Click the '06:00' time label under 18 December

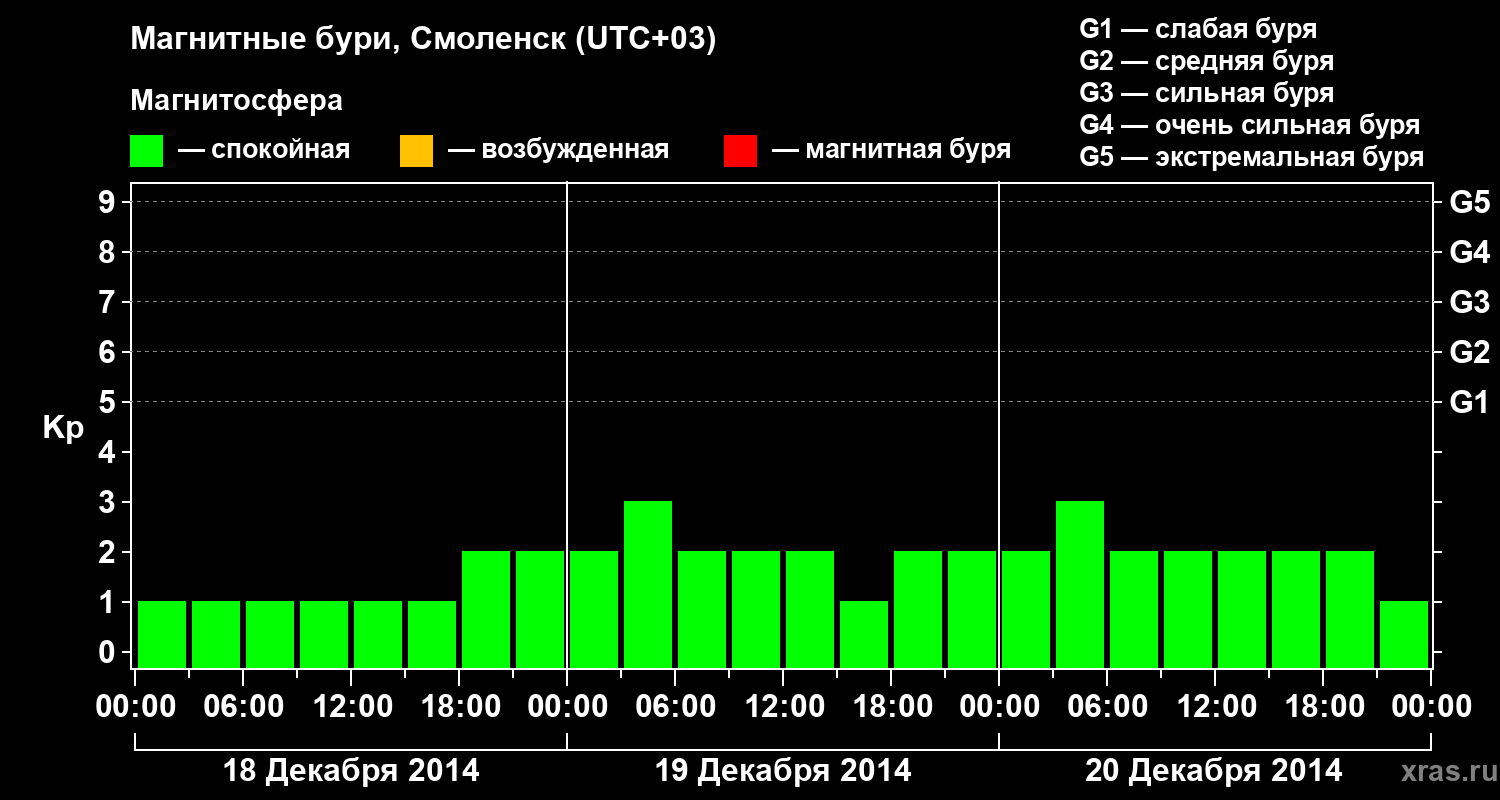(x=243, y=707)
